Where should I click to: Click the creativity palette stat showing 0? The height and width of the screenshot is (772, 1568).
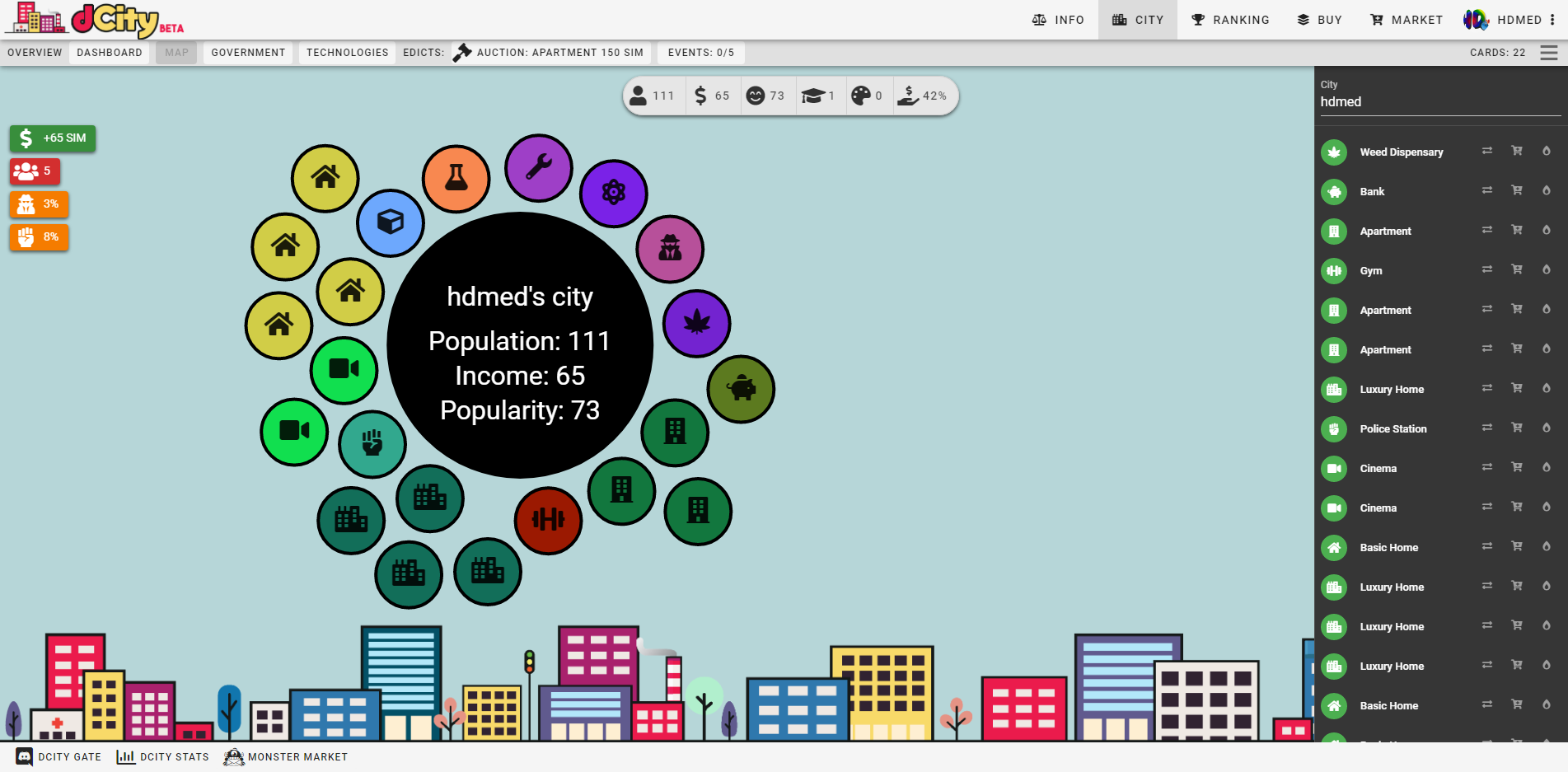[x=867, y=96]
